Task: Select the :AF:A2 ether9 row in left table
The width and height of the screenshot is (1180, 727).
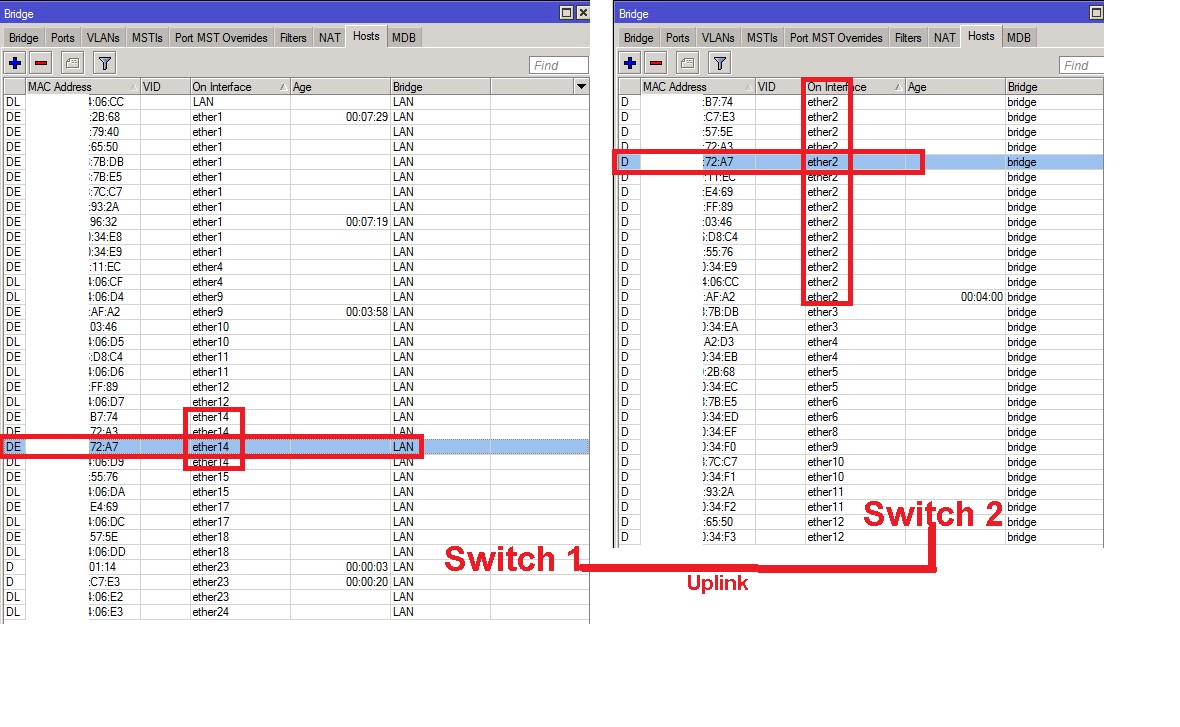Action: click(296, 312)
